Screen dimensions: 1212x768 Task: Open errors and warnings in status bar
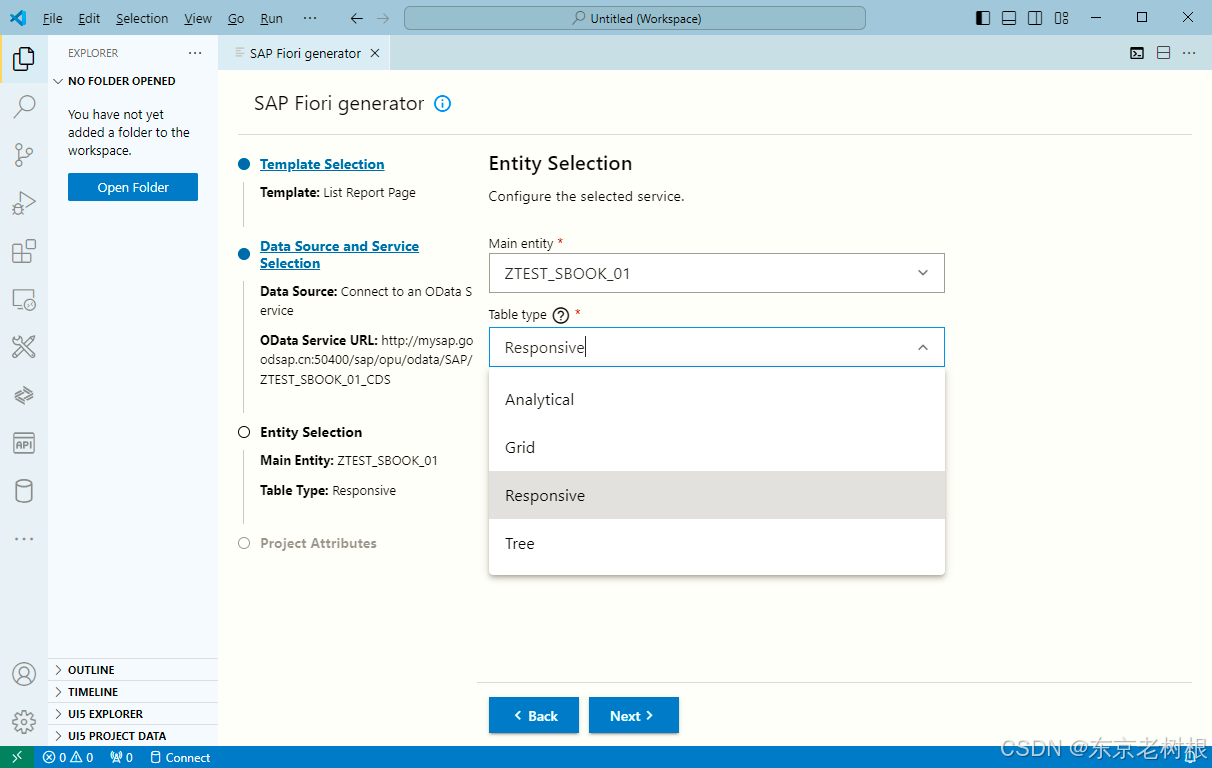click(x=68, y=757)
